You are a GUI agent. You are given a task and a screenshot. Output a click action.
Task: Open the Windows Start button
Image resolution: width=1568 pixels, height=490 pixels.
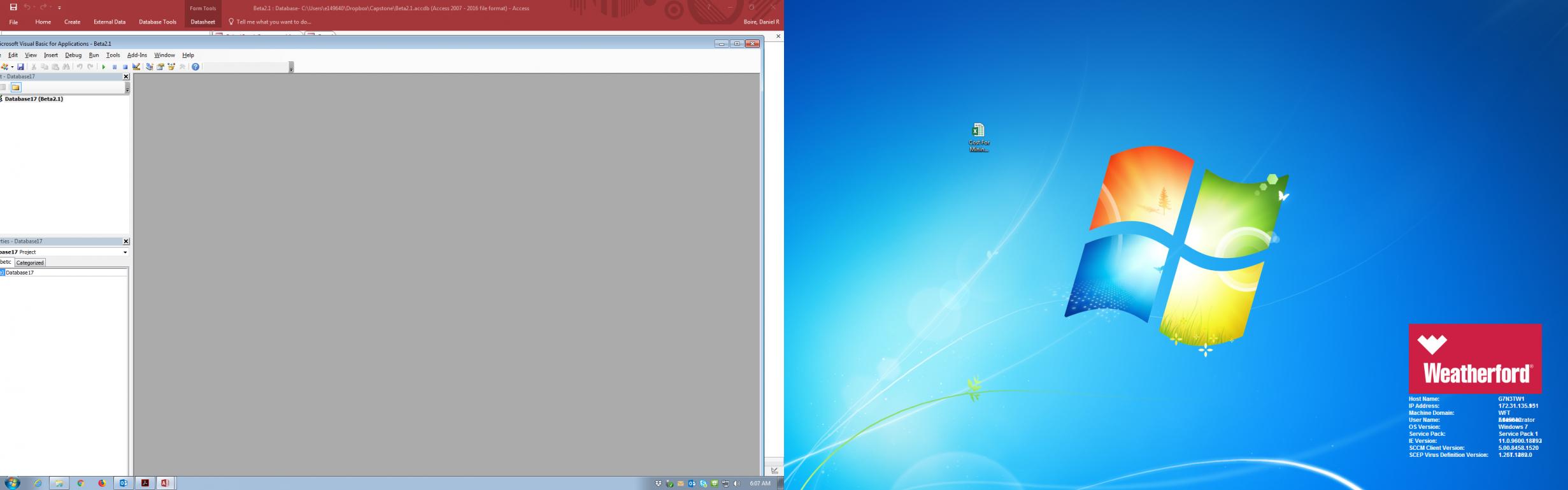12,483
